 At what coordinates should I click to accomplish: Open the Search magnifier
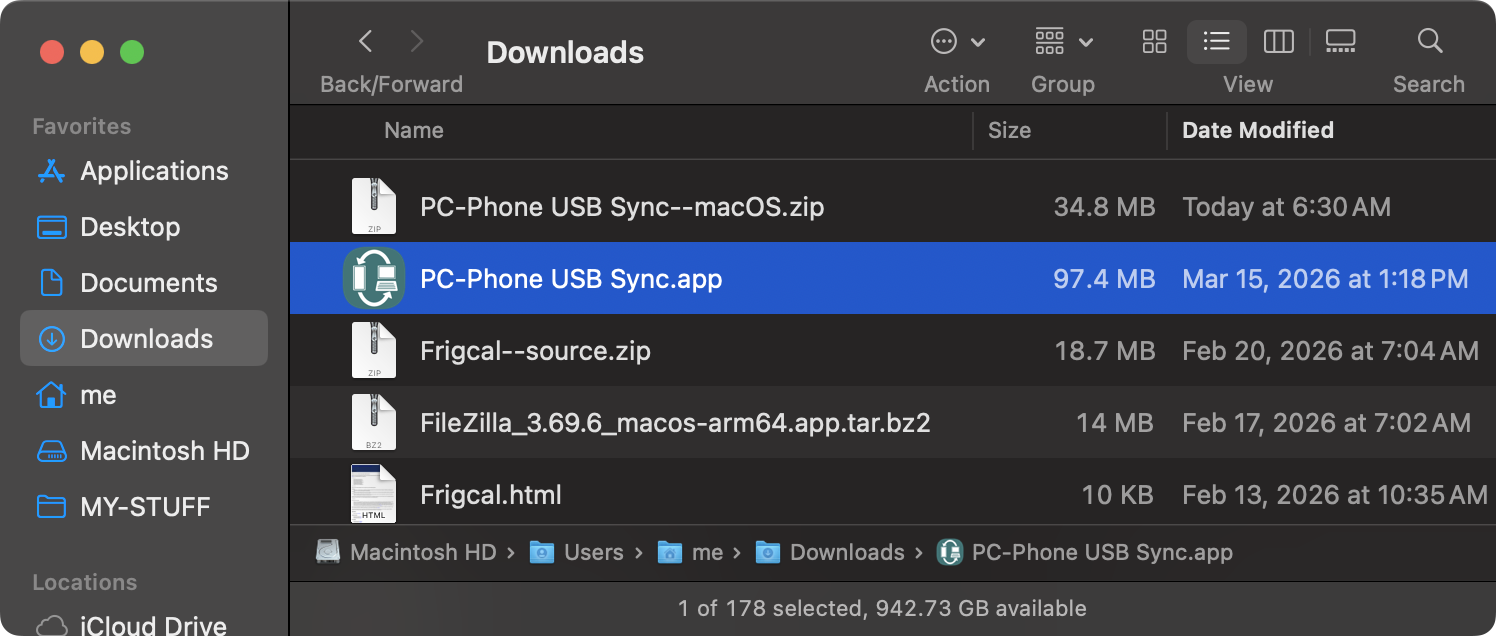(x=1430, y=42)
